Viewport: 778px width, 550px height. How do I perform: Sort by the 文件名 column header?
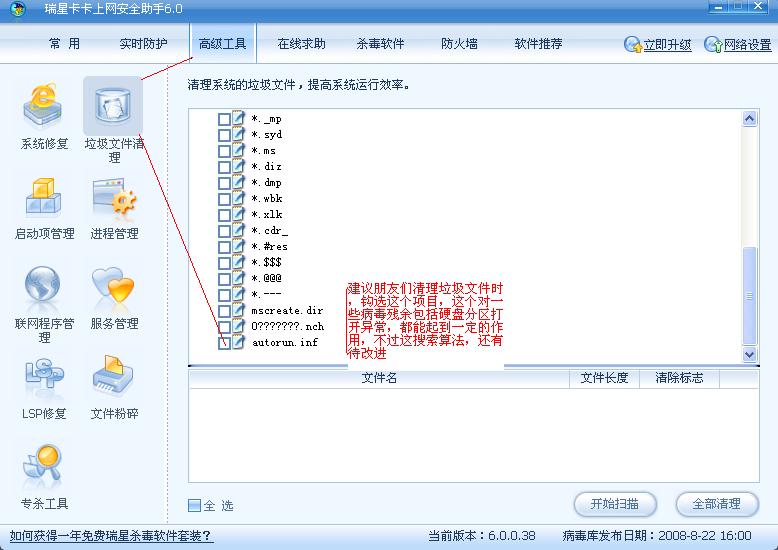379,378
